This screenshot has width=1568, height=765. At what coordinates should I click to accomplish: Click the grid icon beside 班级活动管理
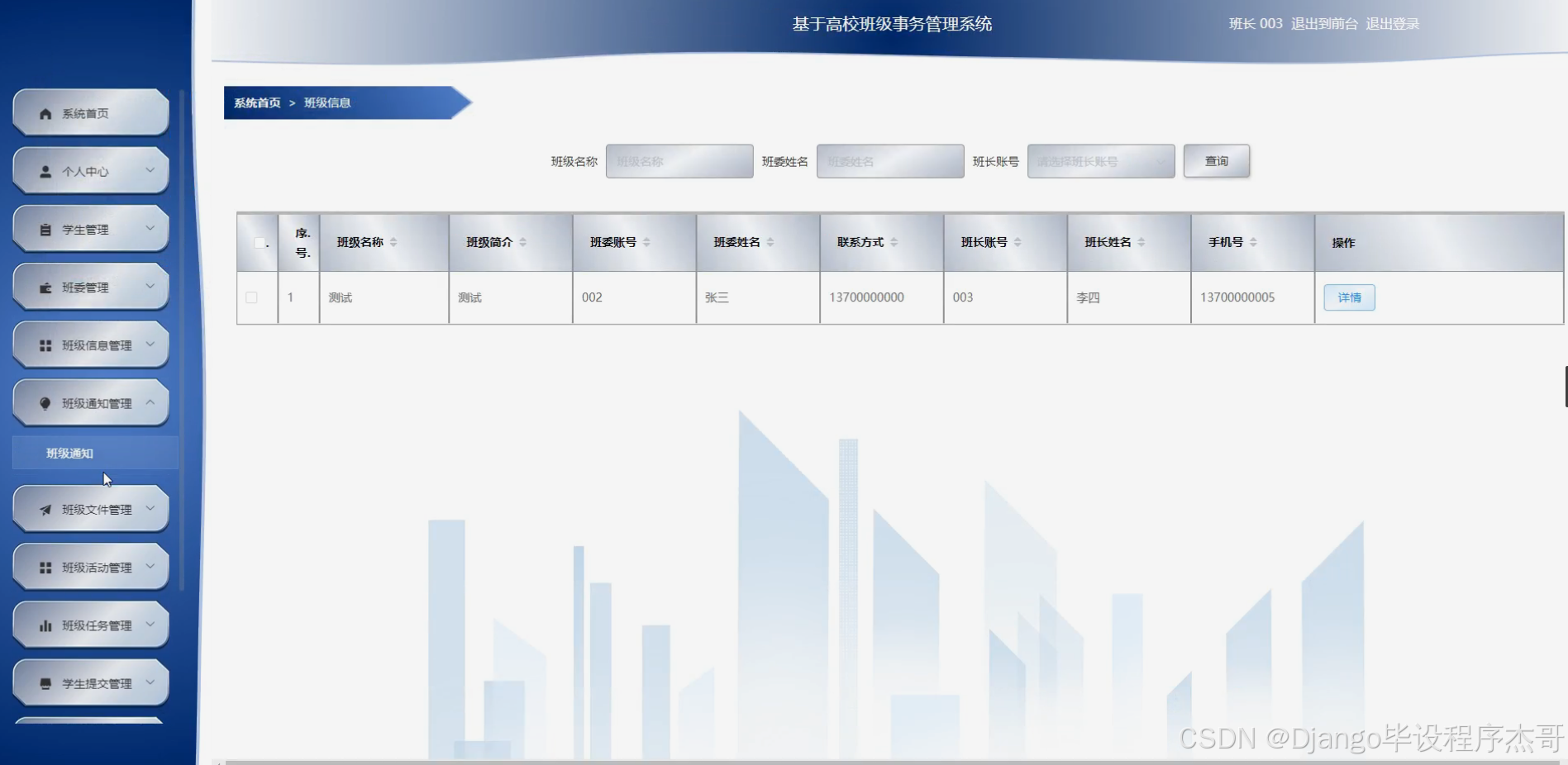tap(45, 568)
